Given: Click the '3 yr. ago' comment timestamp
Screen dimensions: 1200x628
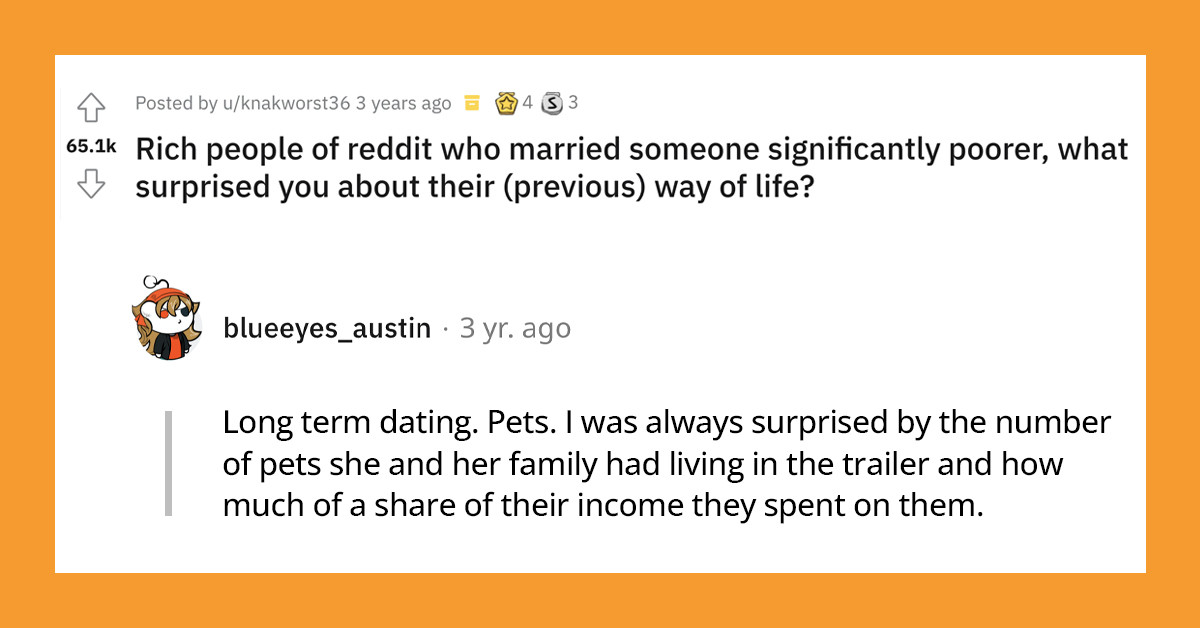Looking at the screenshot, I should pyautogui.click(x=514, y=327).
